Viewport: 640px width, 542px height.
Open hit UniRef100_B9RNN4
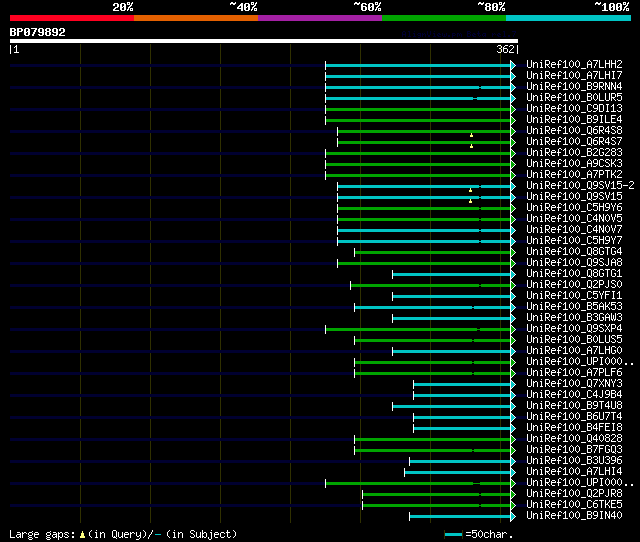(574, 86)
